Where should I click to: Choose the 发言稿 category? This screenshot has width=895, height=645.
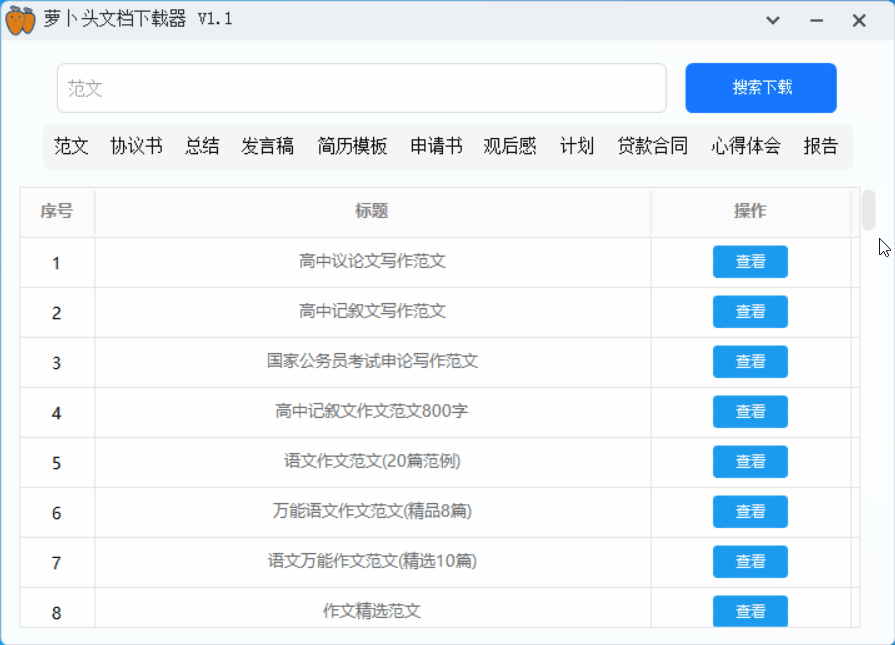(x=268, y=146)
